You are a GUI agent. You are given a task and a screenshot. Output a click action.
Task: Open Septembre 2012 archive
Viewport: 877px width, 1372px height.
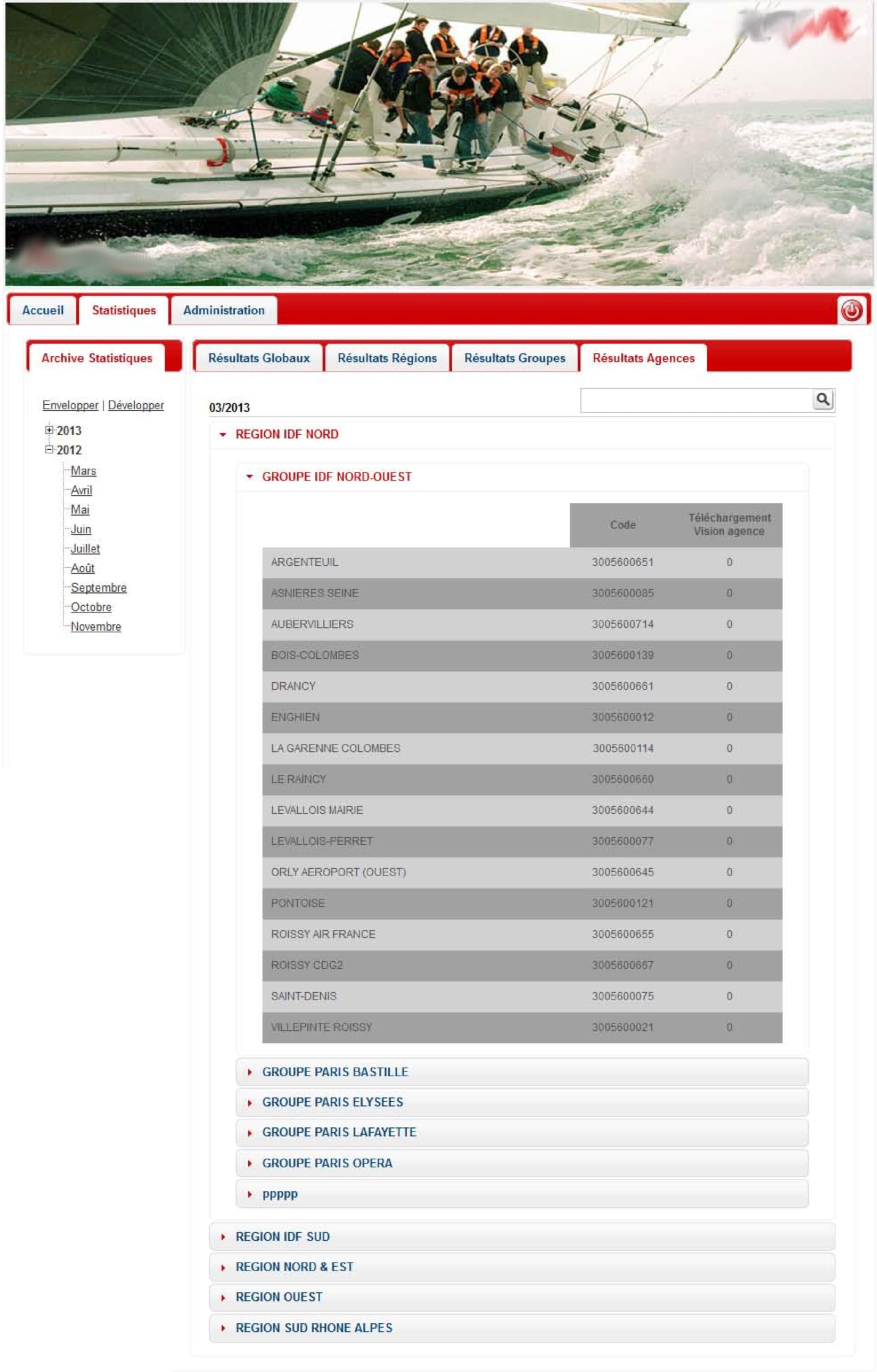99,587
